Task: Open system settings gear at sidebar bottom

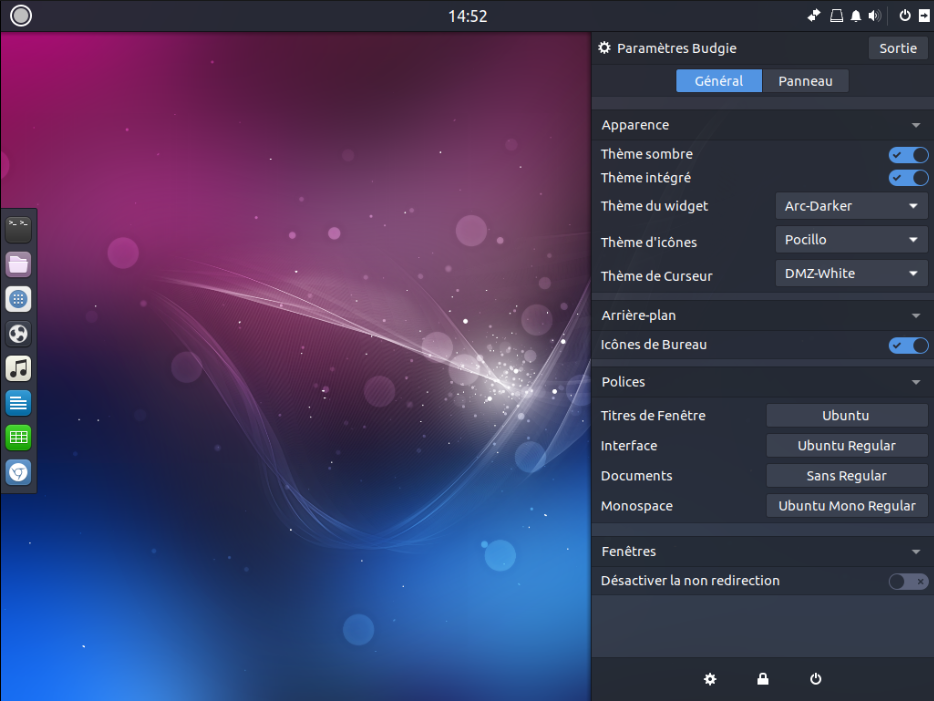Action: pos(710,679)
